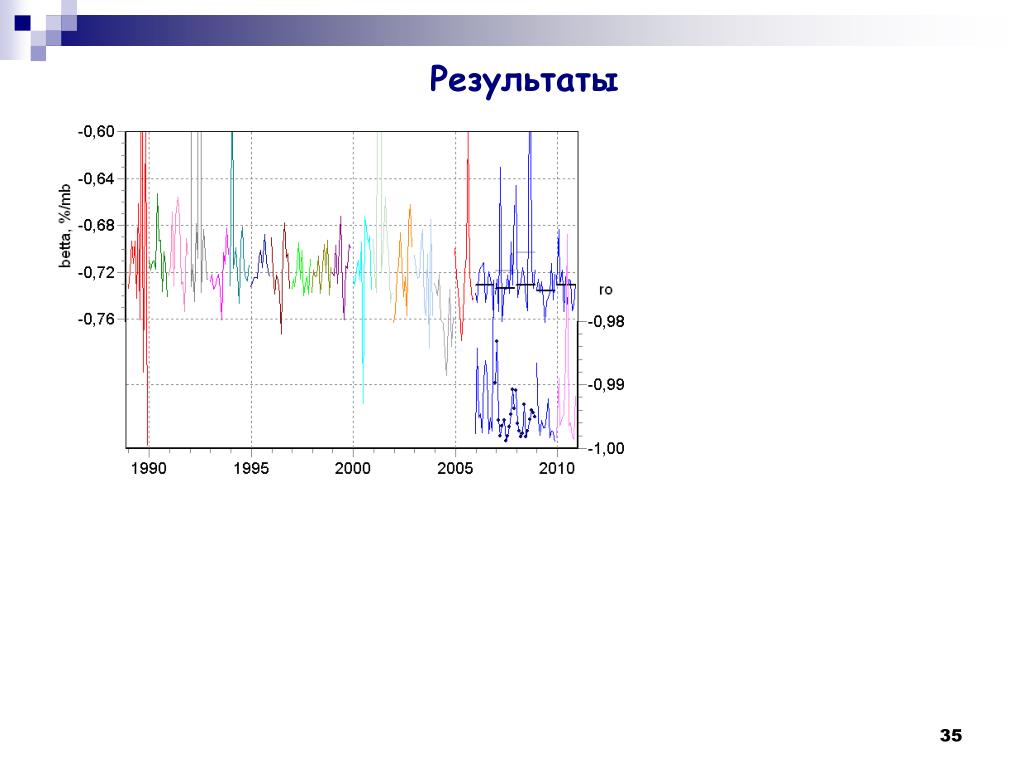The height and width of the screenshot is (768, 1024).
Task: Click the x-axis year 2010
Action: (557, 468)
